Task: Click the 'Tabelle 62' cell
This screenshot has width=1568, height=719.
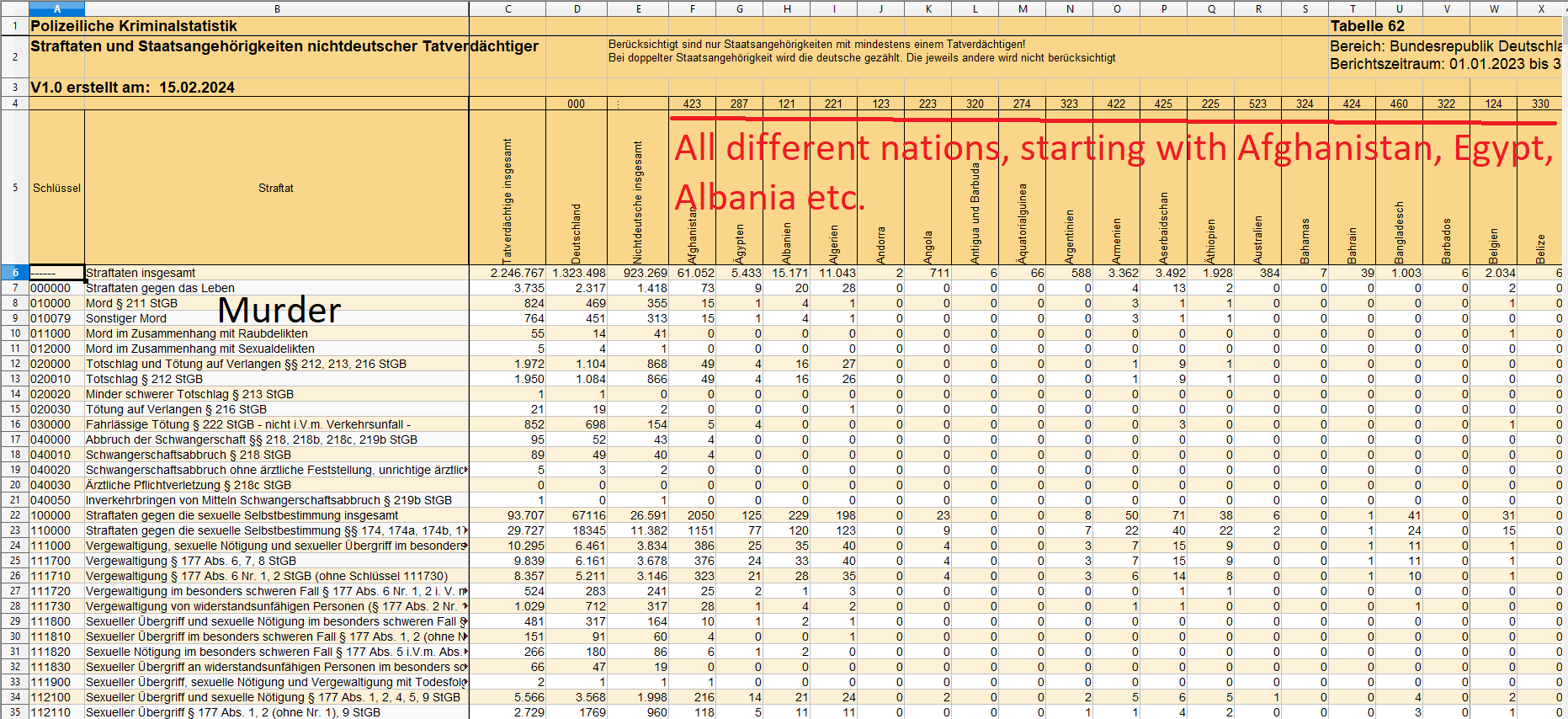Action: pyautogui.click(x=1367, y=26)
